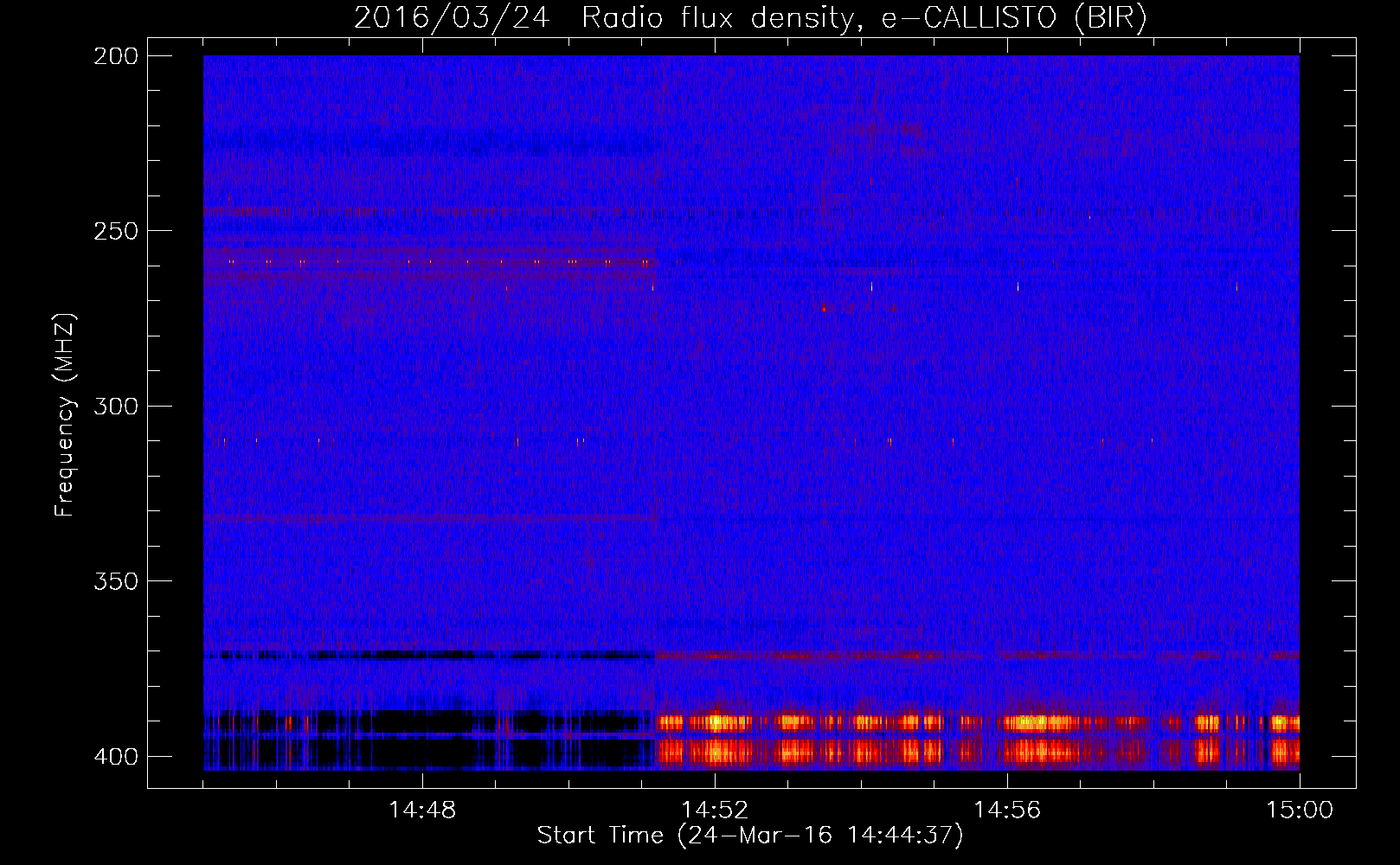Click the '300' frequency tick label
Image resolution: width=1400 pixels, height=865 pixels.
coord(115,406)
